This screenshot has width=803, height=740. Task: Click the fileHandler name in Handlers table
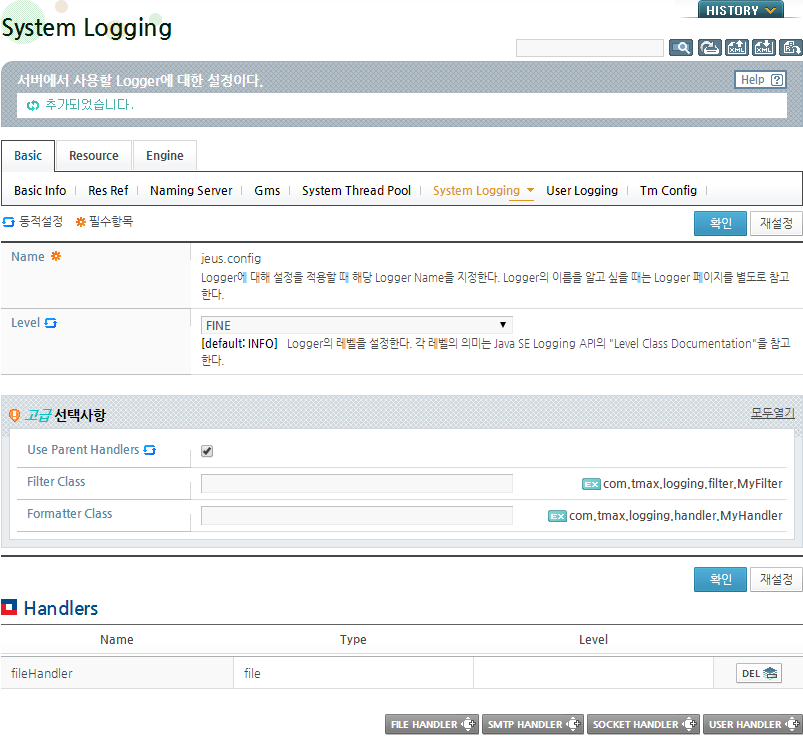[42, 673]
